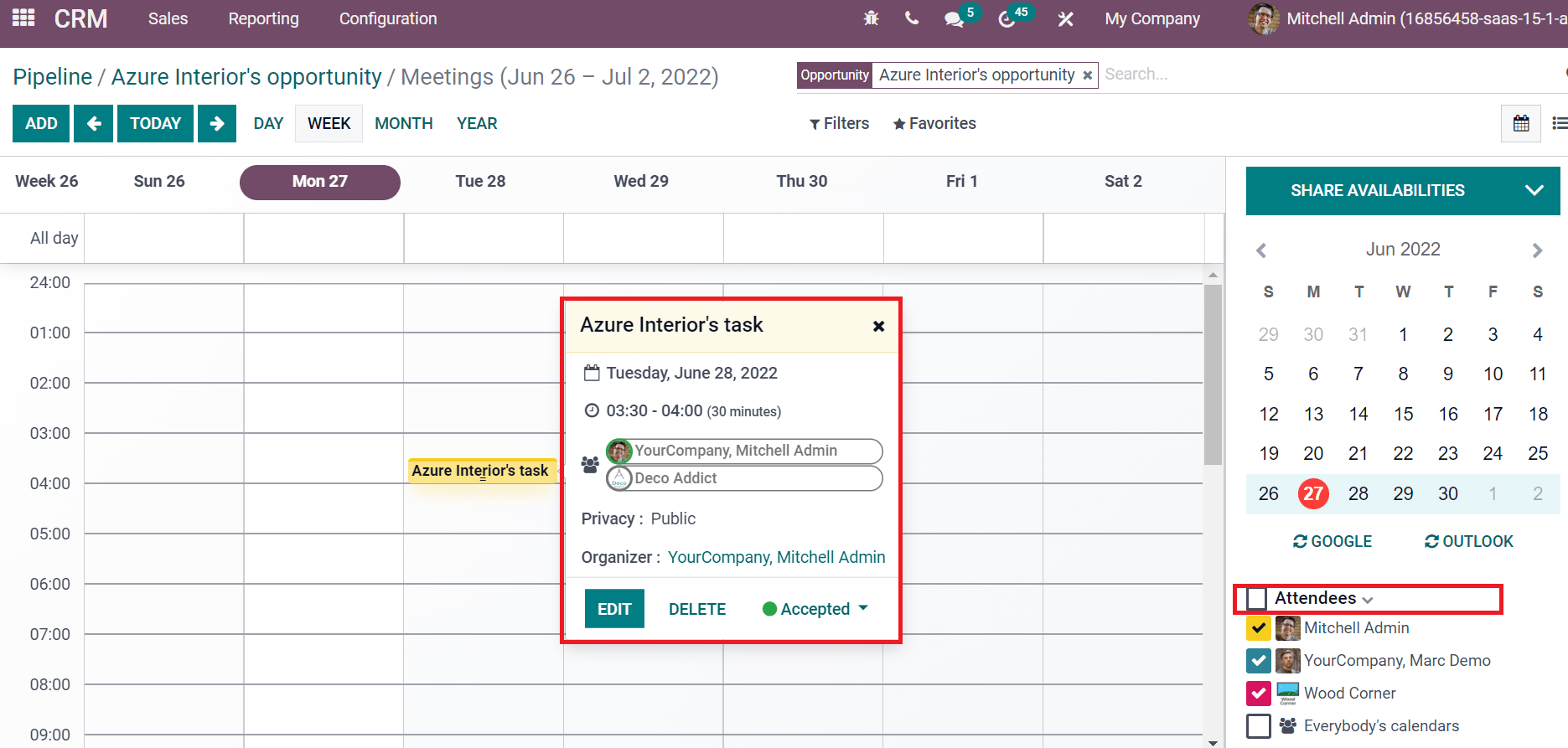Open the Favorites dropdown
Image resolution: width=1568 pixels, height=748 pixels.
(934, 123)
